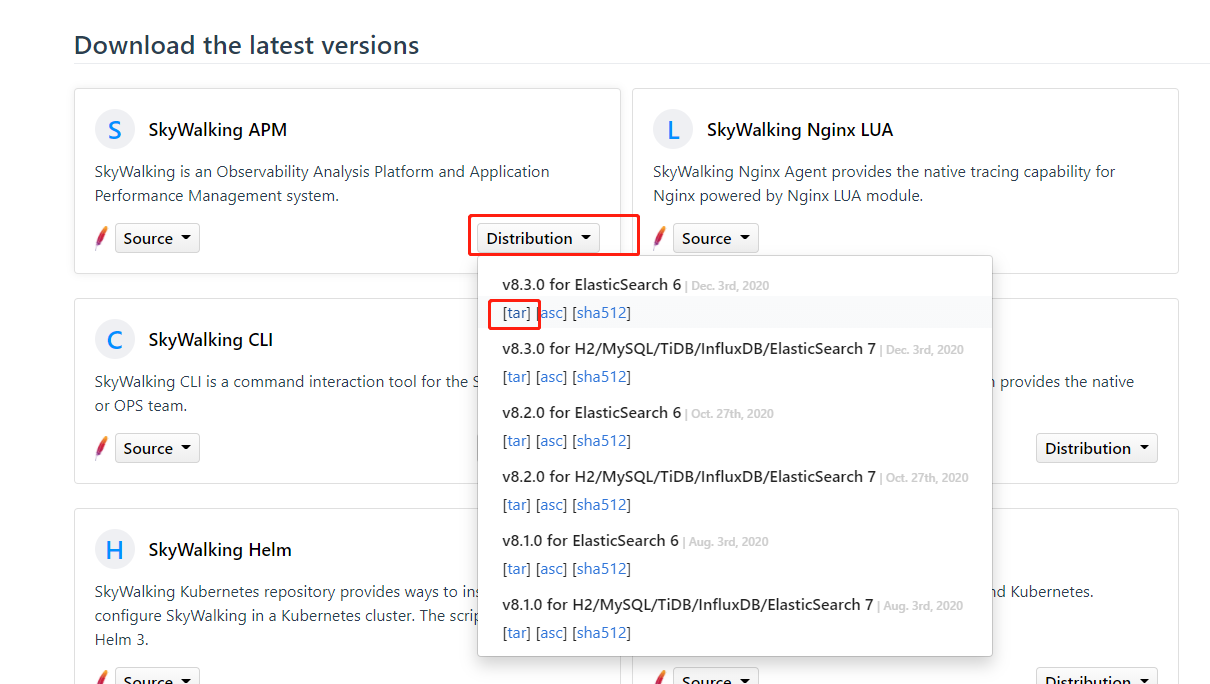Open sha512 for v8.2.0 H2/MySQL/TiDB/InfluxDB/ElasticSearch 7
This screenshot has width=1210, height=684.
[601, 505]
